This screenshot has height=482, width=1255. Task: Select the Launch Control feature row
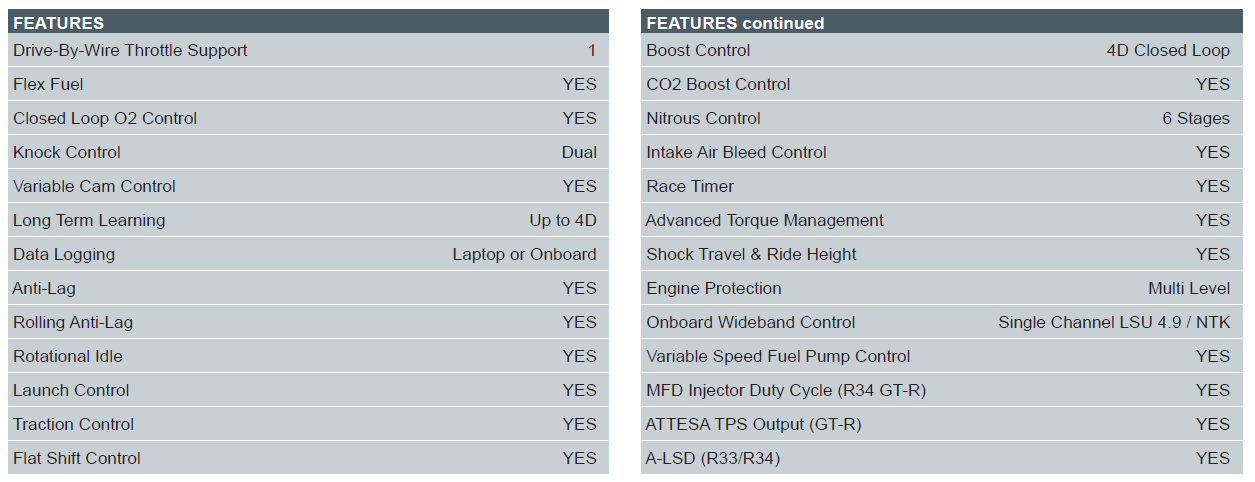point(308,390)
